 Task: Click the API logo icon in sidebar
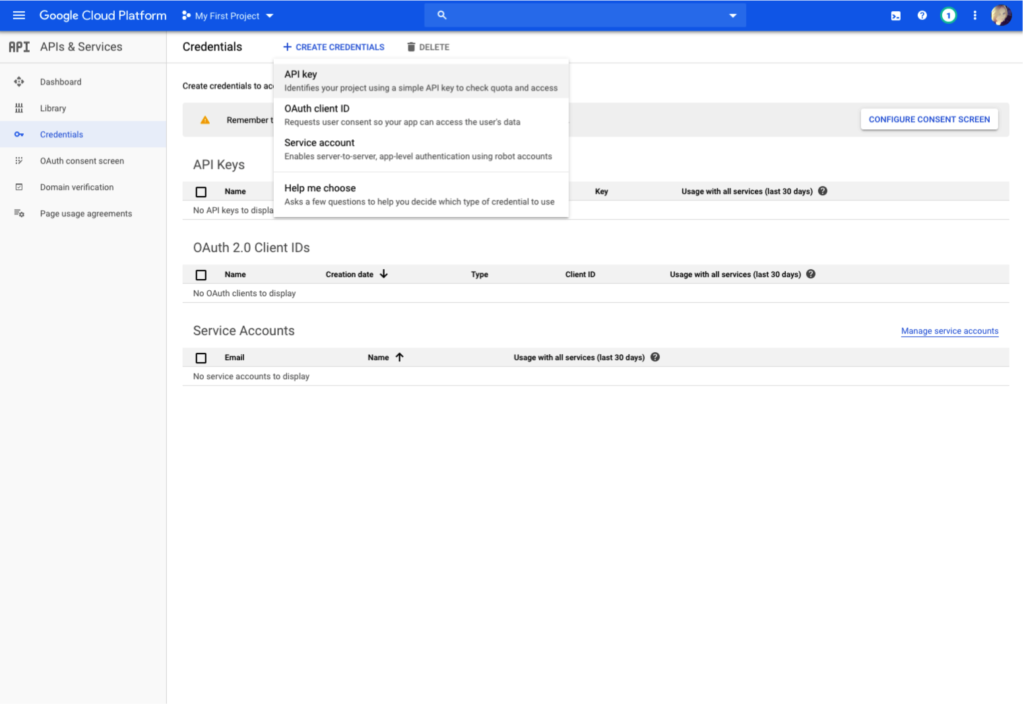point(19,47)
